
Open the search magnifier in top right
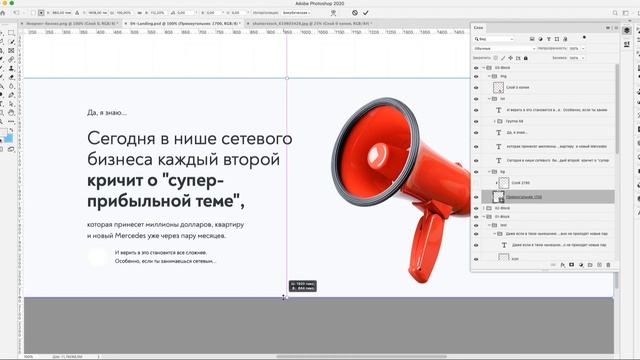pyautogui.click(x=615, y=13)
